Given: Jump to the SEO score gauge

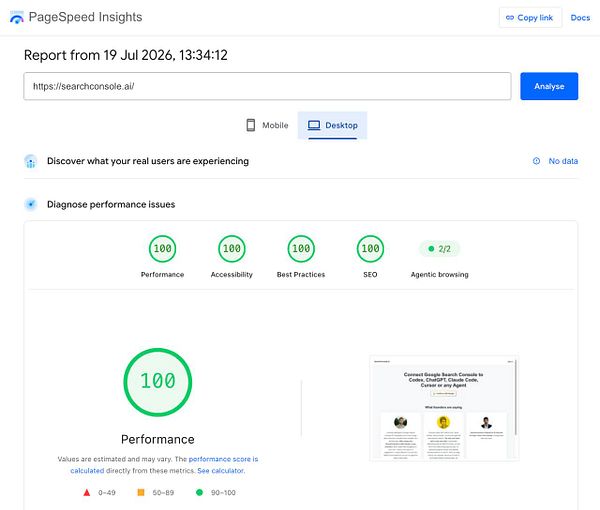Looking at the screenshot, I should (x=370, y=249).
